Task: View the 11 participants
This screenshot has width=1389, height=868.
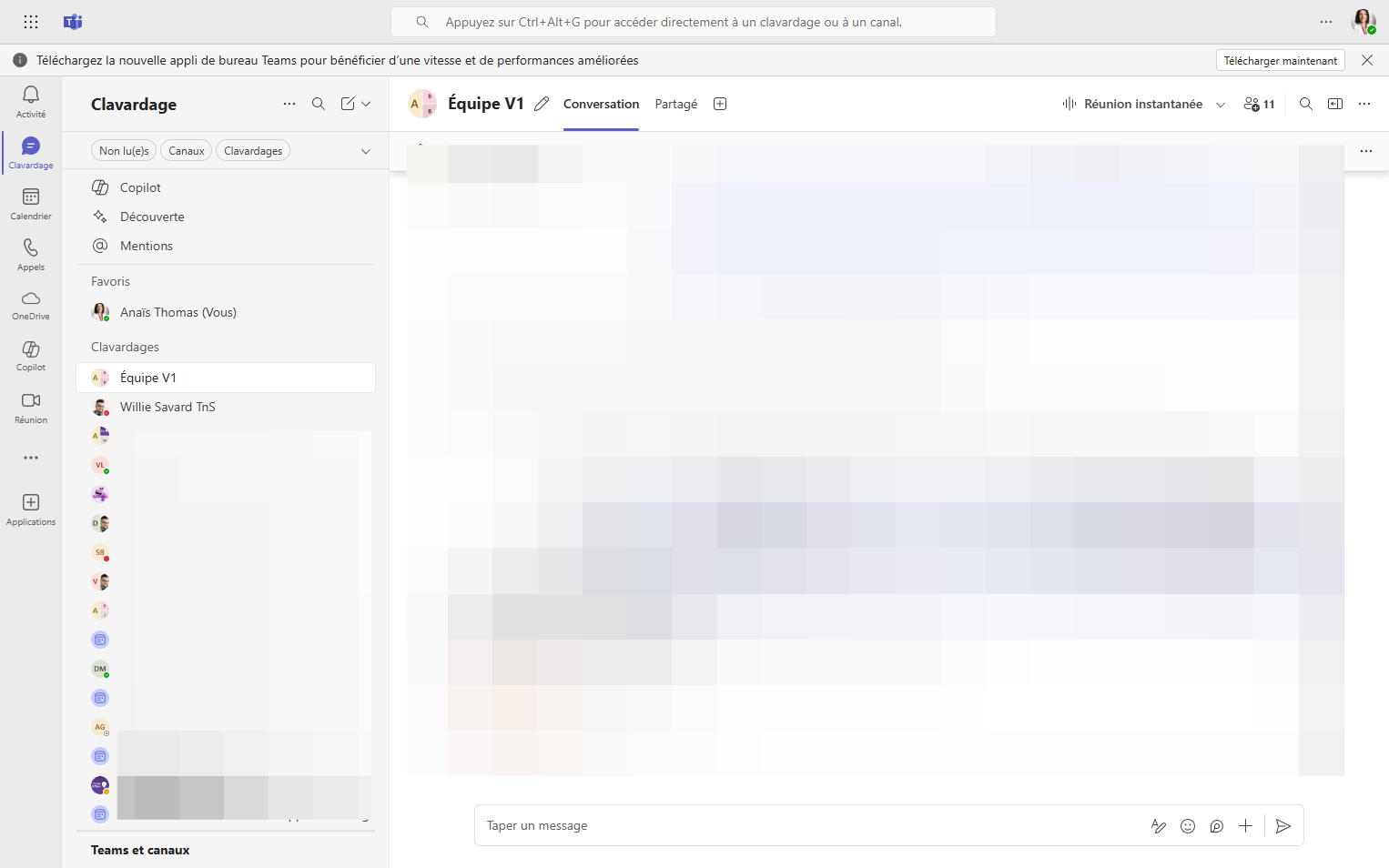Action: pyautogui.click(x=1260, y=104)
